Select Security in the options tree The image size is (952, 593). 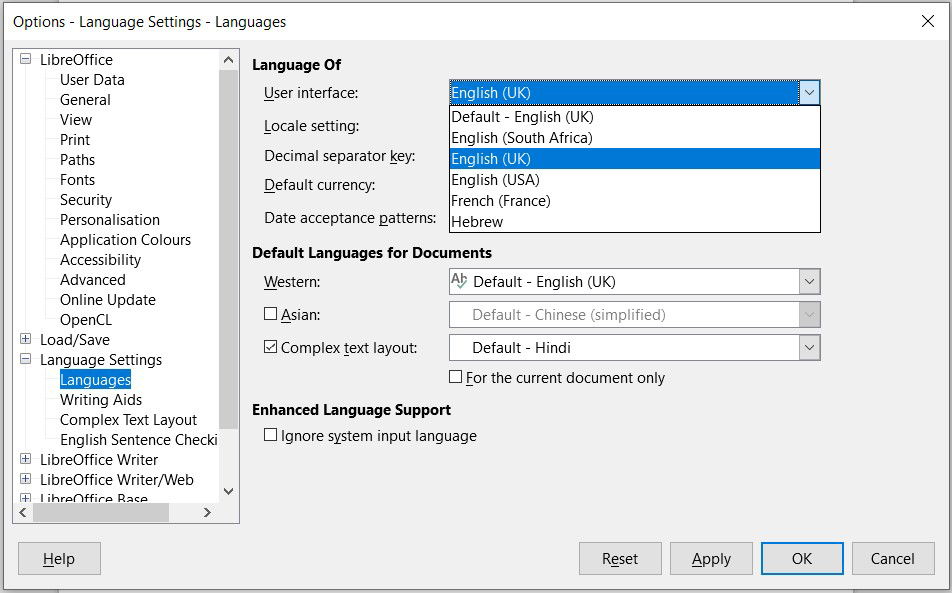86,200
